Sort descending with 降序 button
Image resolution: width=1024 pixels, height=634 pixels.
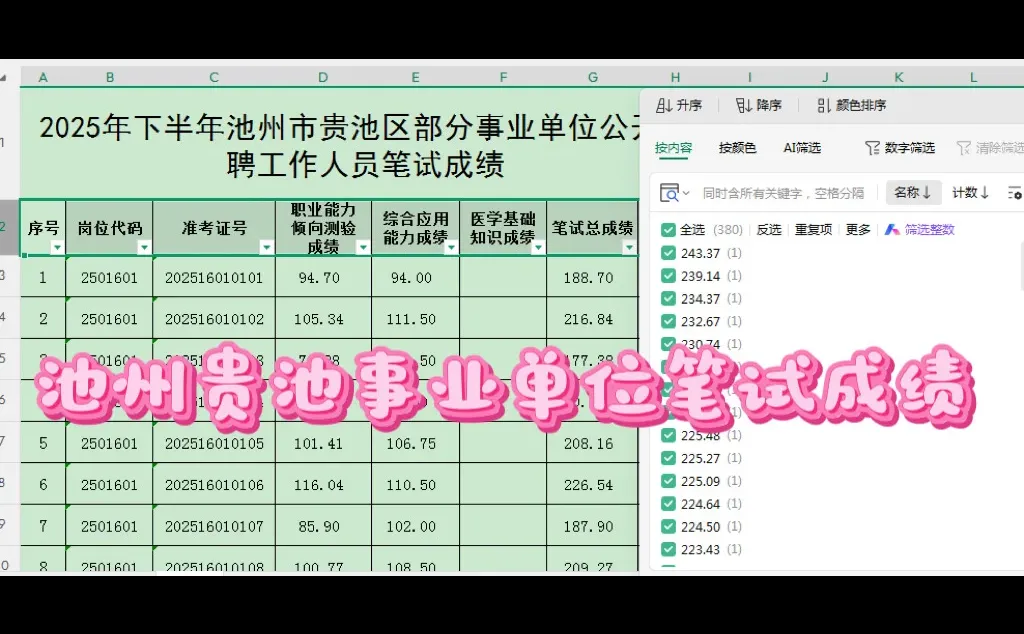pos(759,105)
